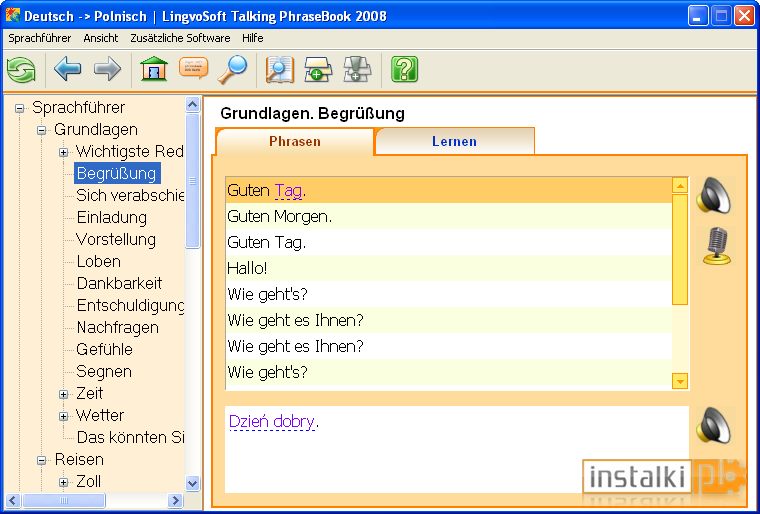Screen dimensions: 760x514
Task: Click the tree horizontal scroll left arrow
Action: tap(14, 500)
